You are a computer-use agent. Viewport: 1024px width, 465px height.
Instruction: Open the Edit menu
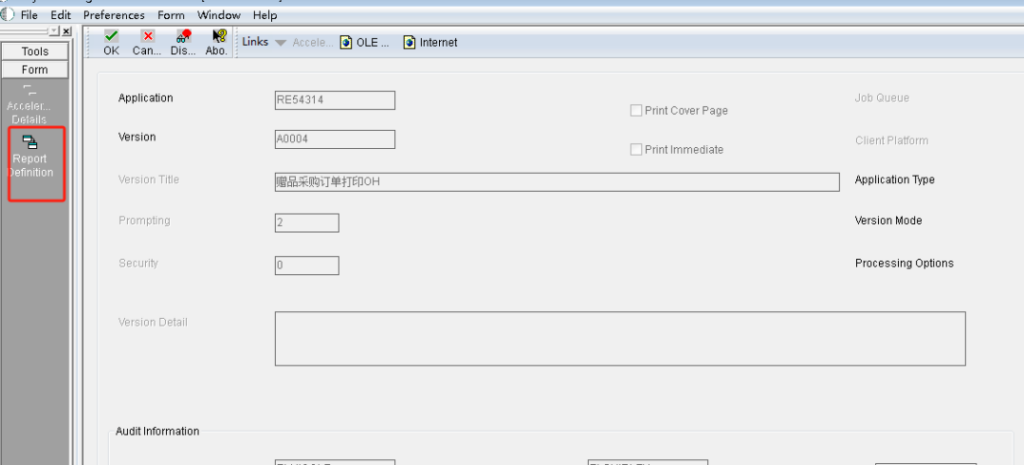[x=61, y=15]
